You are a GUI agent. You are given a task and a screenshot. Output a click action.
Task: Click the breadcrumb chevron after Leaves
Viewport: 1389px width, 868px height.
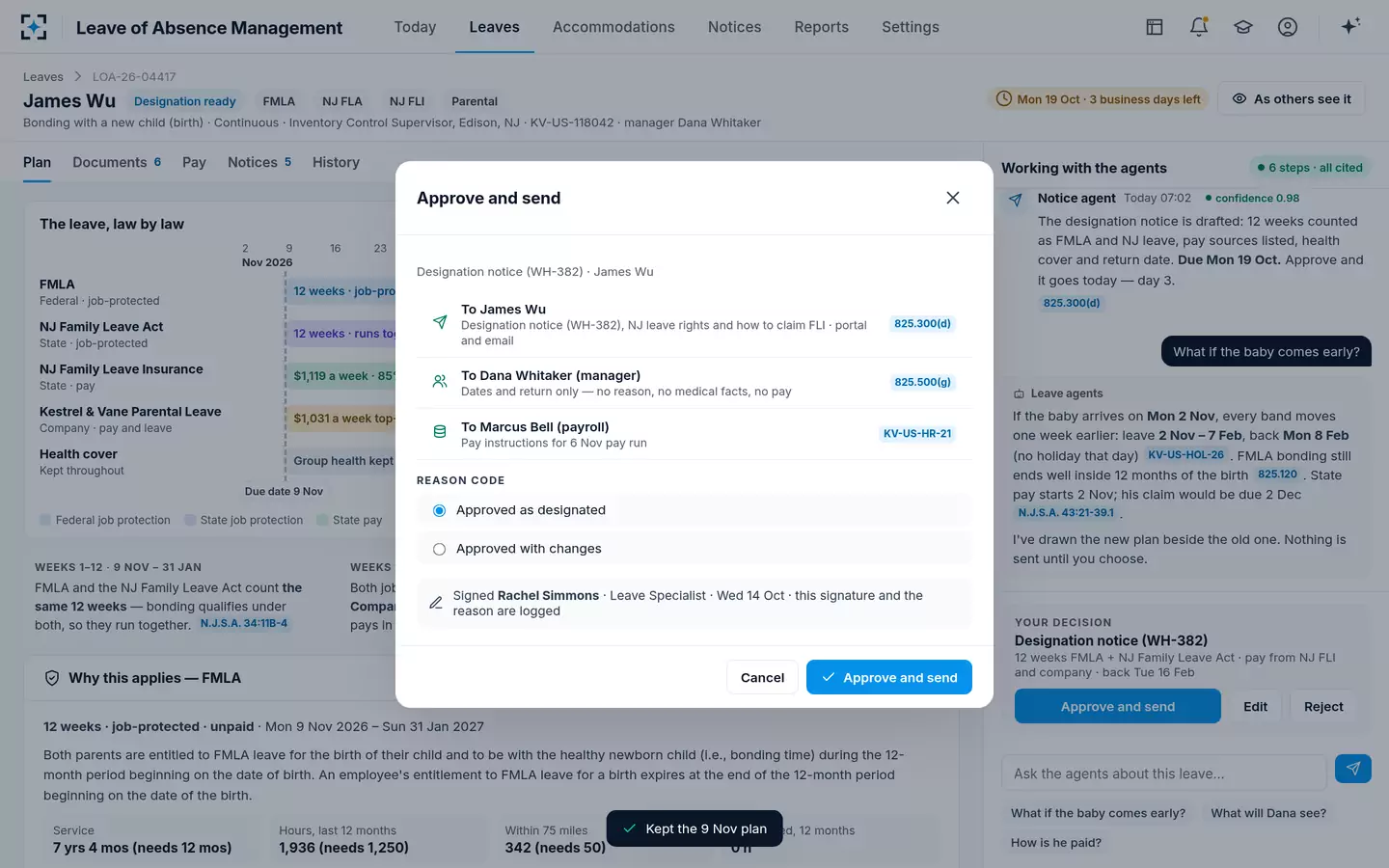pos(78,76)
